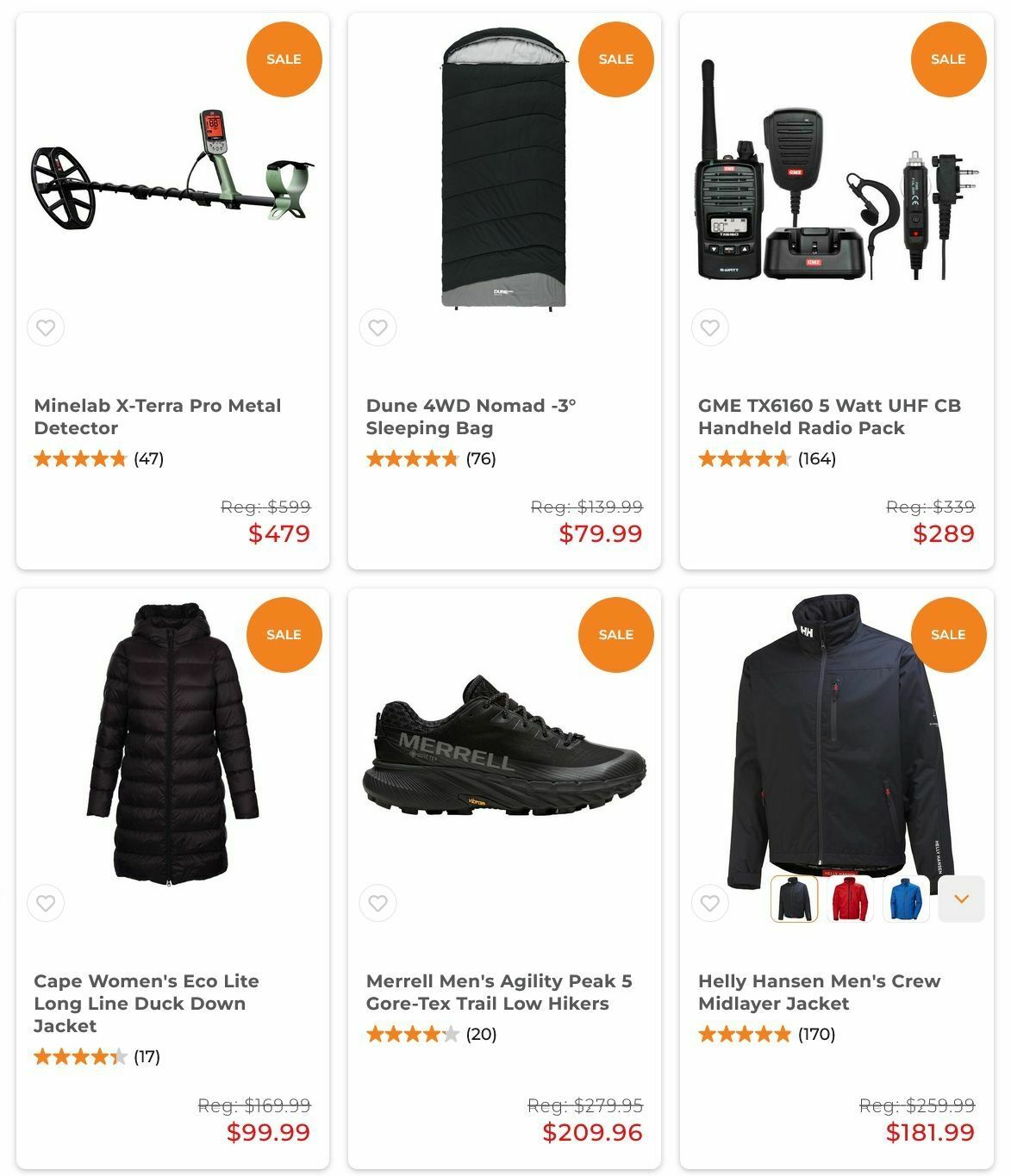Screen dimensions: 1011x1176
Task: View Merrell Men's Agility Peak 5 product page
Action: point(499,992)
